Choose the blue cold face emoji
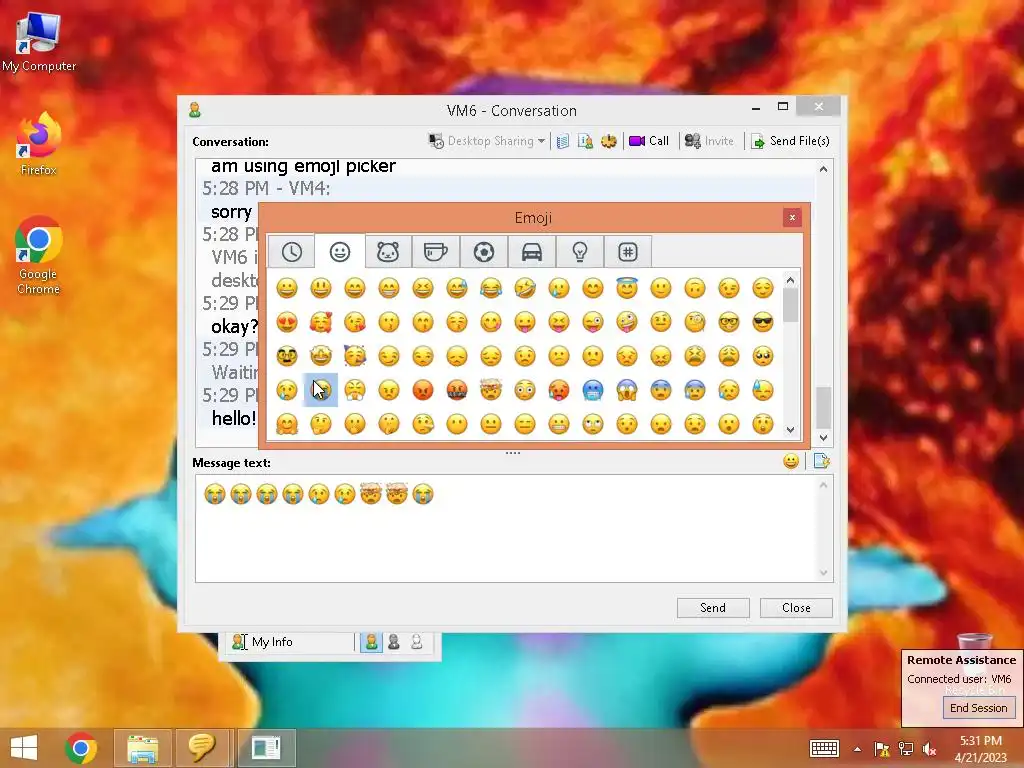Screen dimensions: 1024x768 [x=593, y=391]
